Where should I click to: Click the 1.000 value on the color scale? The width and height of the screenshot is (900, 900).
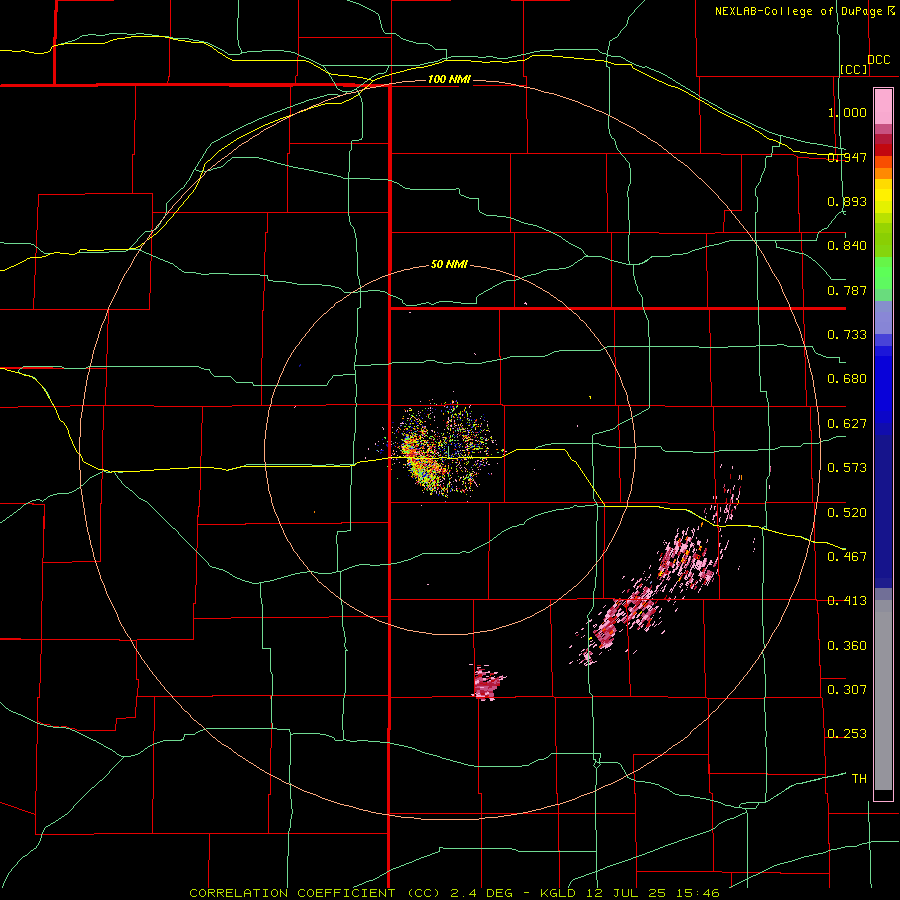tap(847, 112)
